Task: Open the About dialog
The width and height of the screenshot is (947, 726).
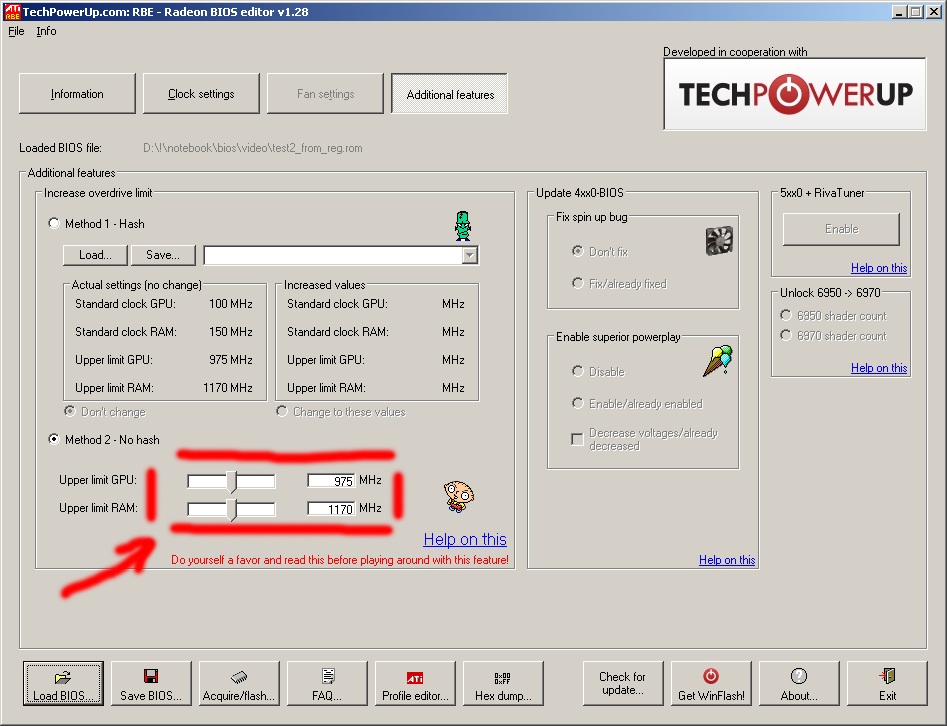Action: click(799, 684)
